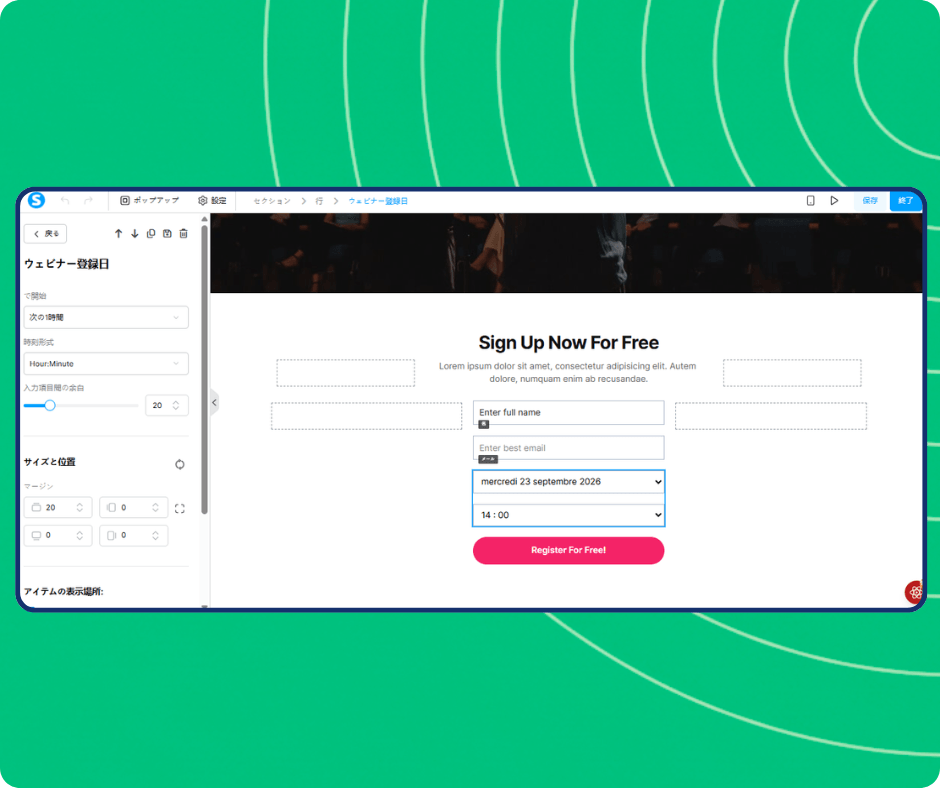Click the Enter full name field

click(568, 413)
